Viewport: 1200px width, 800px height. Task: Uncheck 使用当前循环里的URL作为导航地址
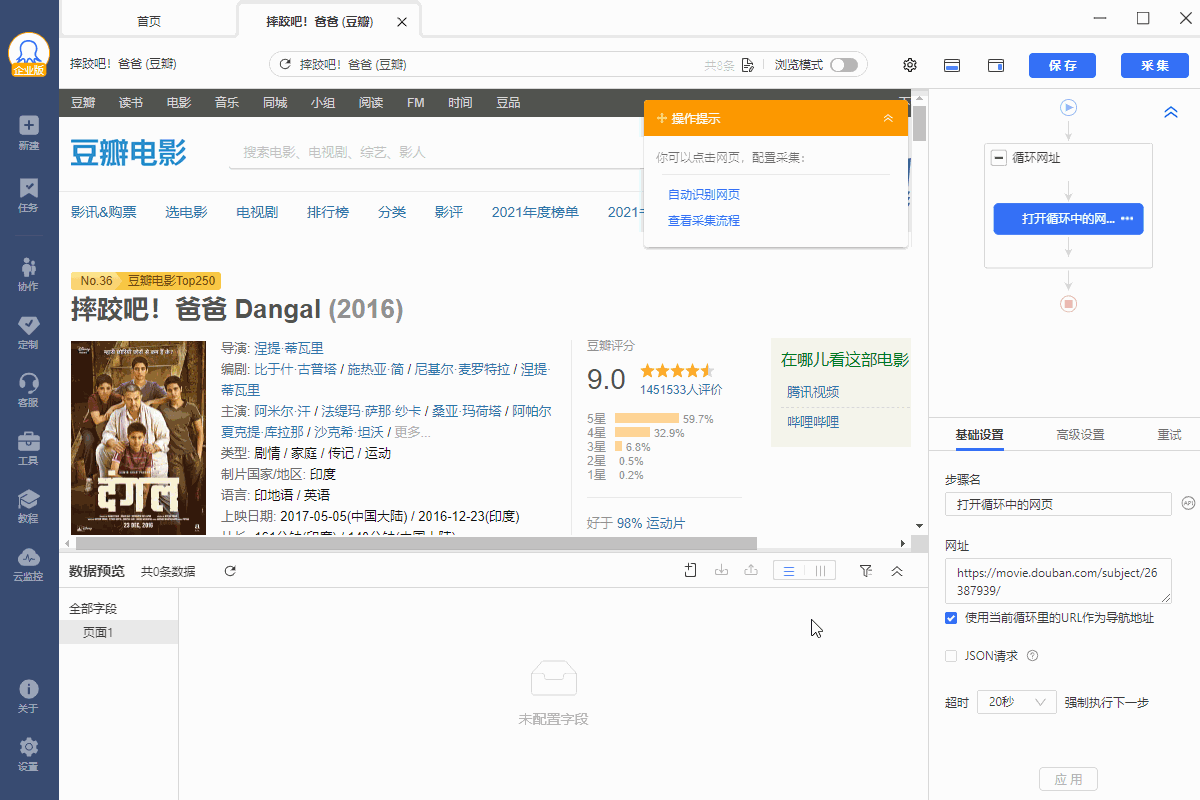pyautogui.click(x=951, y=618)
